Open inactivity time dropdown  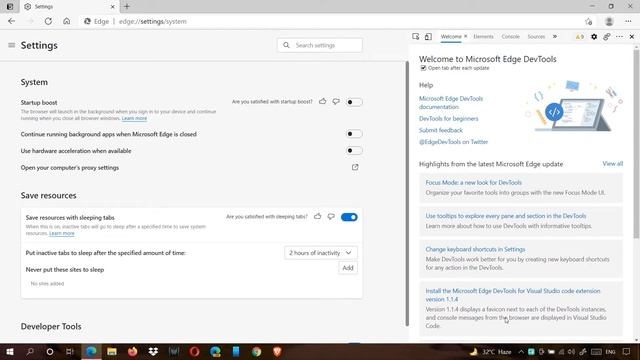(321, 253)
